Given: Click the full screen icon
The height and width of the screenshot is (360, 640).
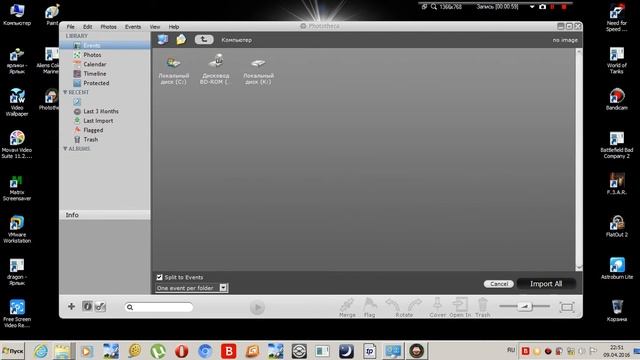Looking at the screenshot, I should click(567, 307).
